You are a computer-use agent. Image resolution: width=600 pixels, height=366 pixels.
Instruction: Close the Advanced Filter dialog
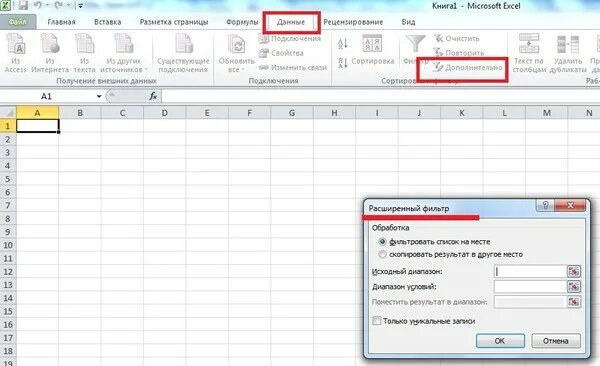point(570,206)
